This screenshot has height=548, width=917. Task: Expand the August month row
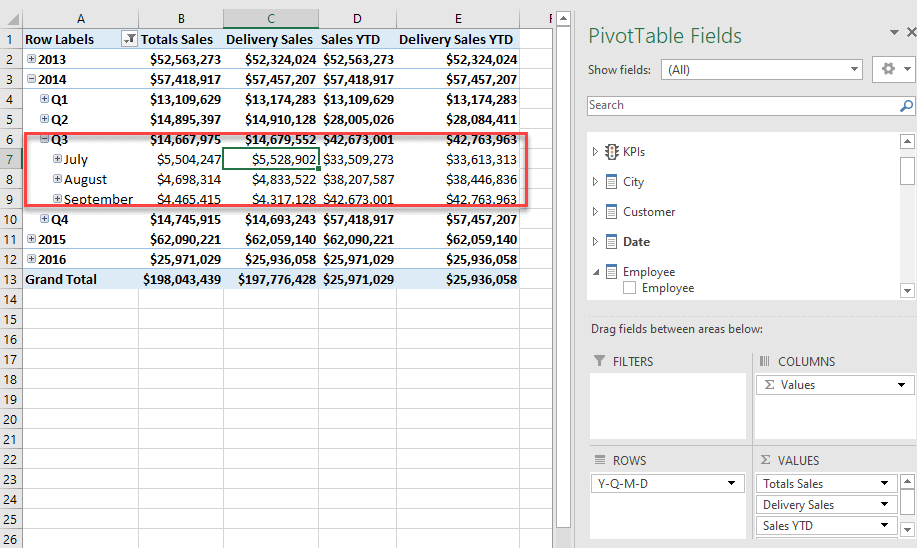(x=57, y=179)
